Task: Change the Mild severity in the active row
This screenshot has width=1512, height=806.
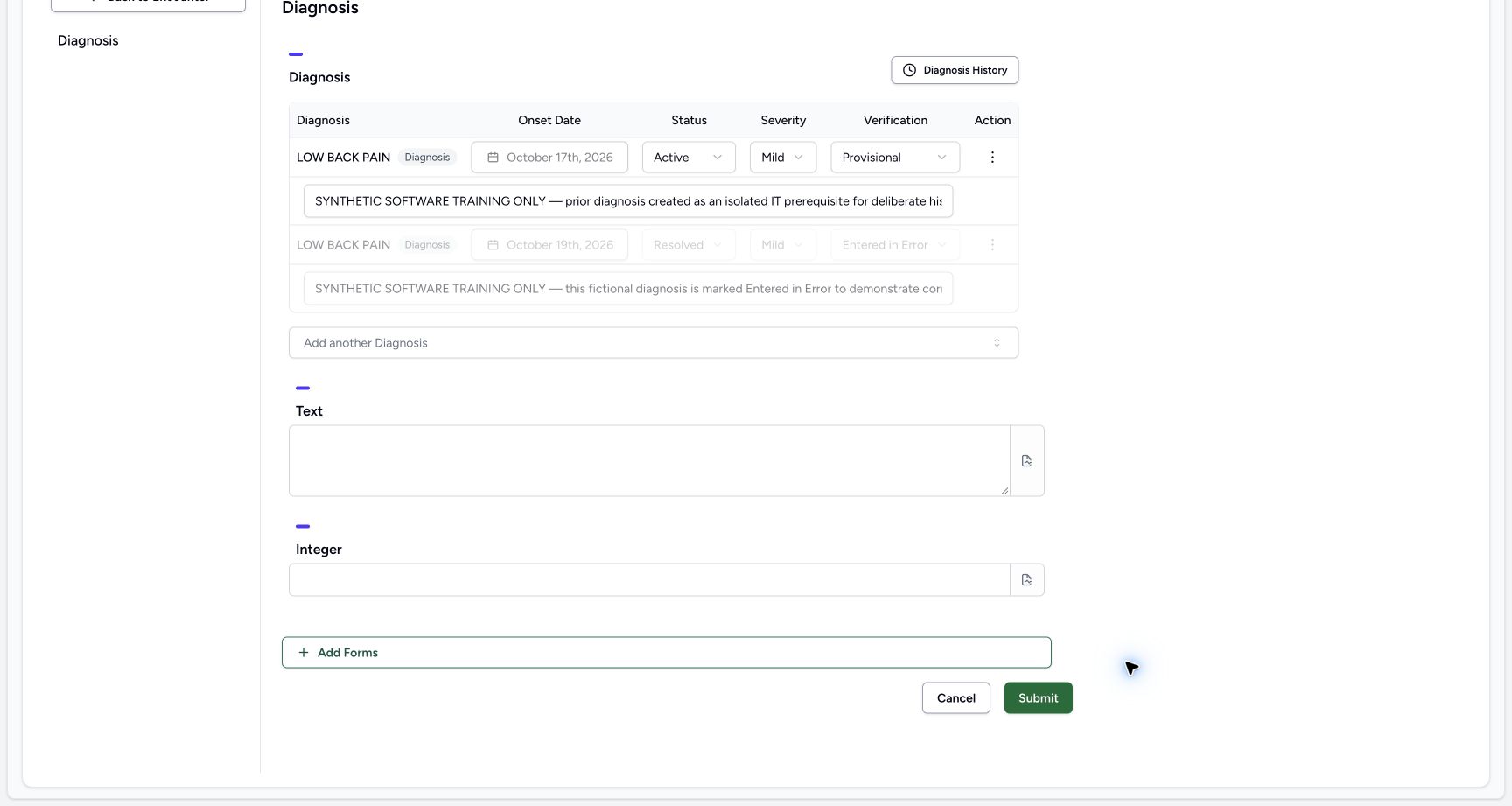Action: pos(783,158)
